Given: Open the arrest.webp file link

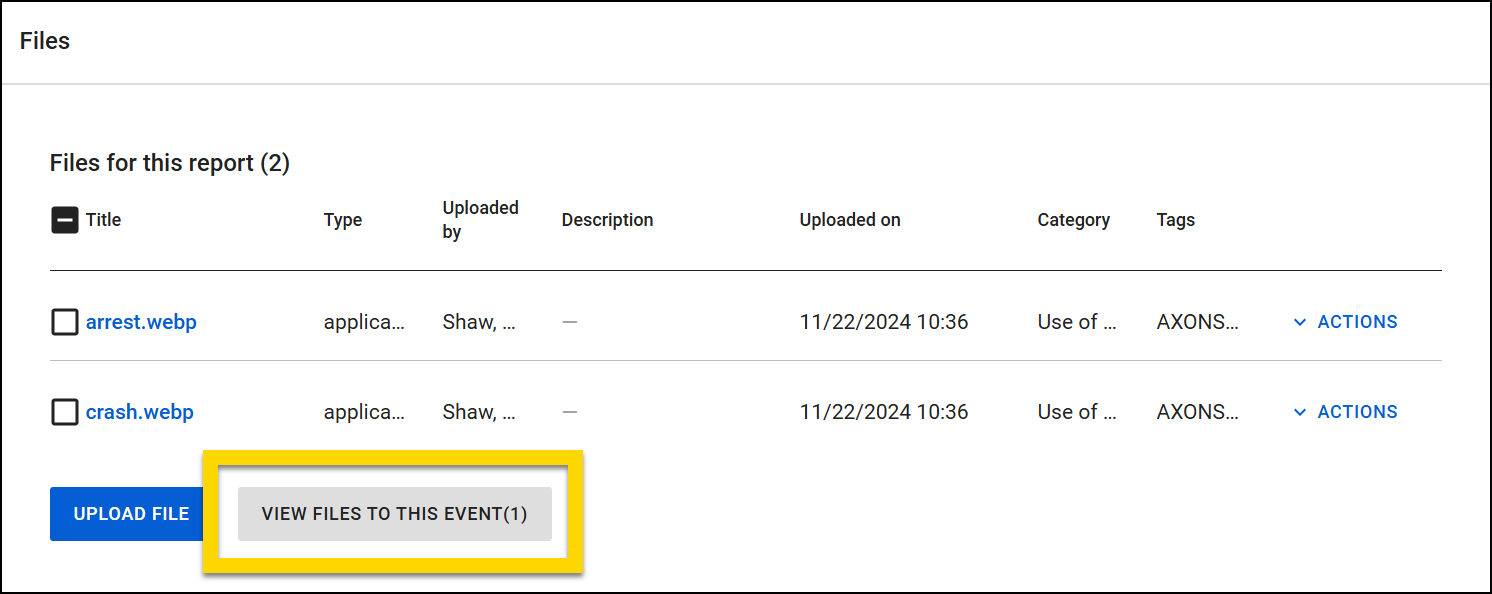Looking at the screenshot, I should pos(141,321).
